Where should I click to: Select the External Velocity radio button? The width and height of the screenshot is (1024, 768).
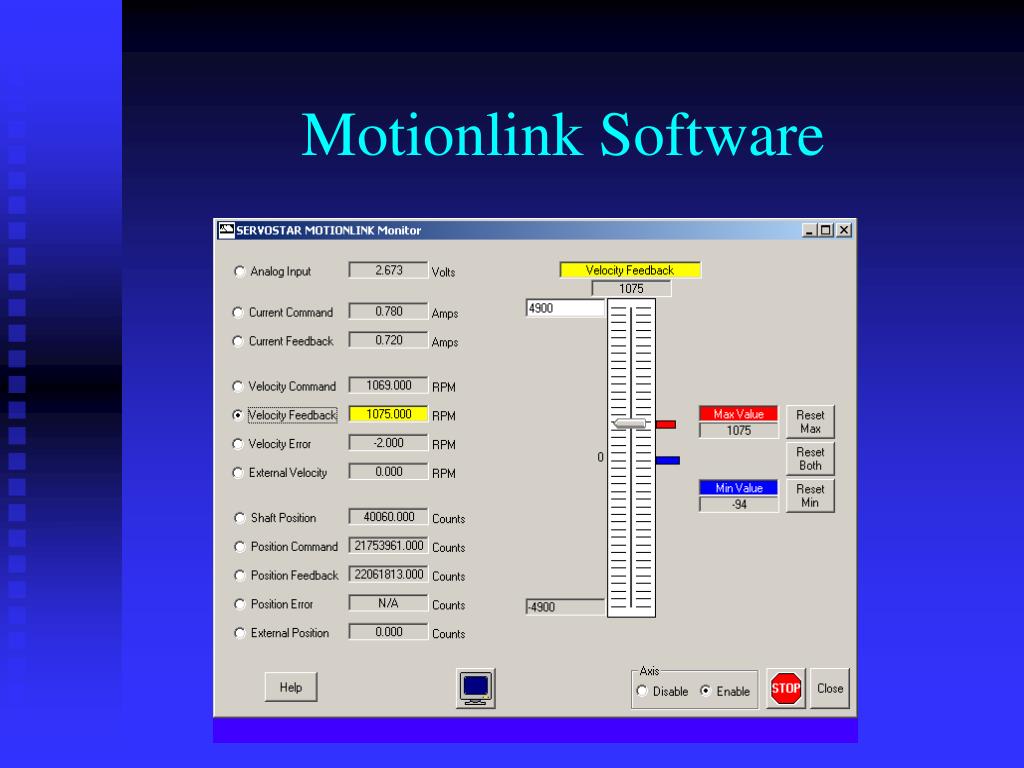(x=238, y=473)
